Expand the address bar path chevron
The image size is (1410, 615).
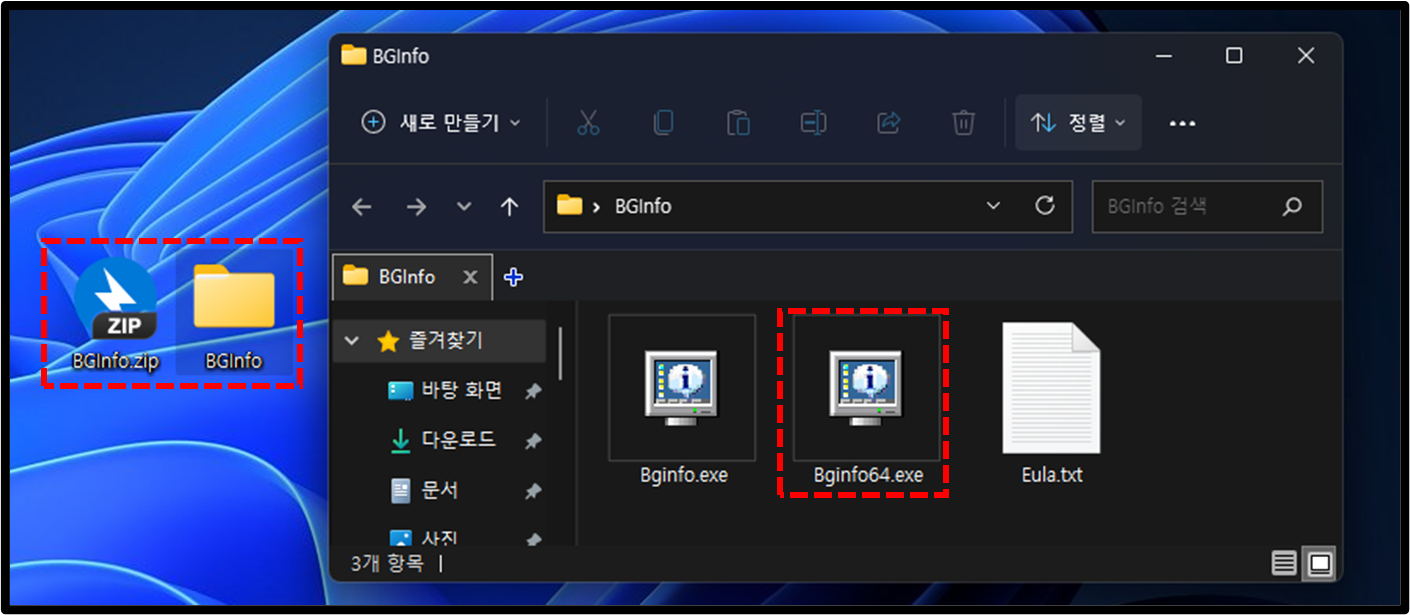click(597, 207)
